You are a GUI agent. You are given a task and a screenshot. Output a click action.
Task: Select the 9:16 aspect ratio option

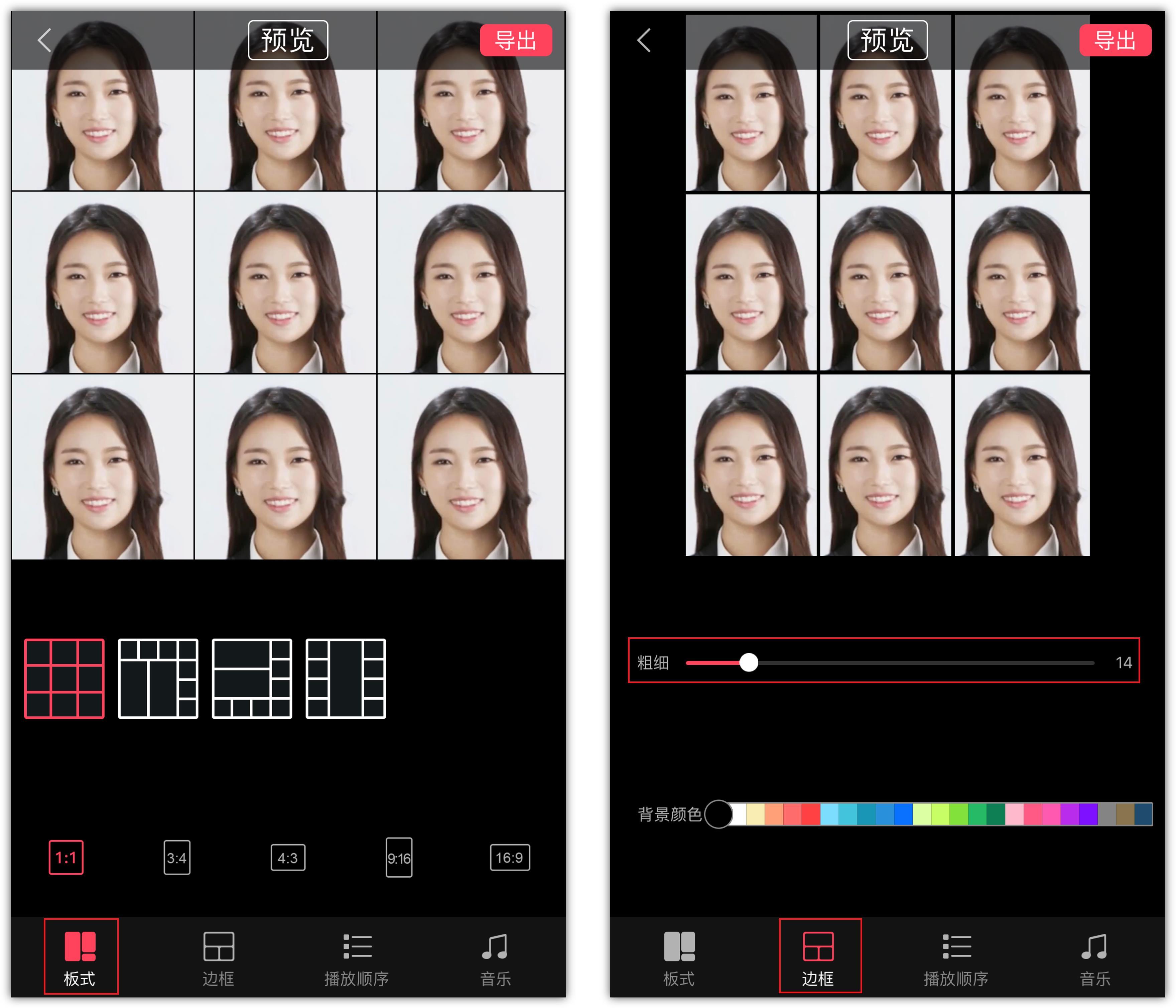tap(399, 858)
